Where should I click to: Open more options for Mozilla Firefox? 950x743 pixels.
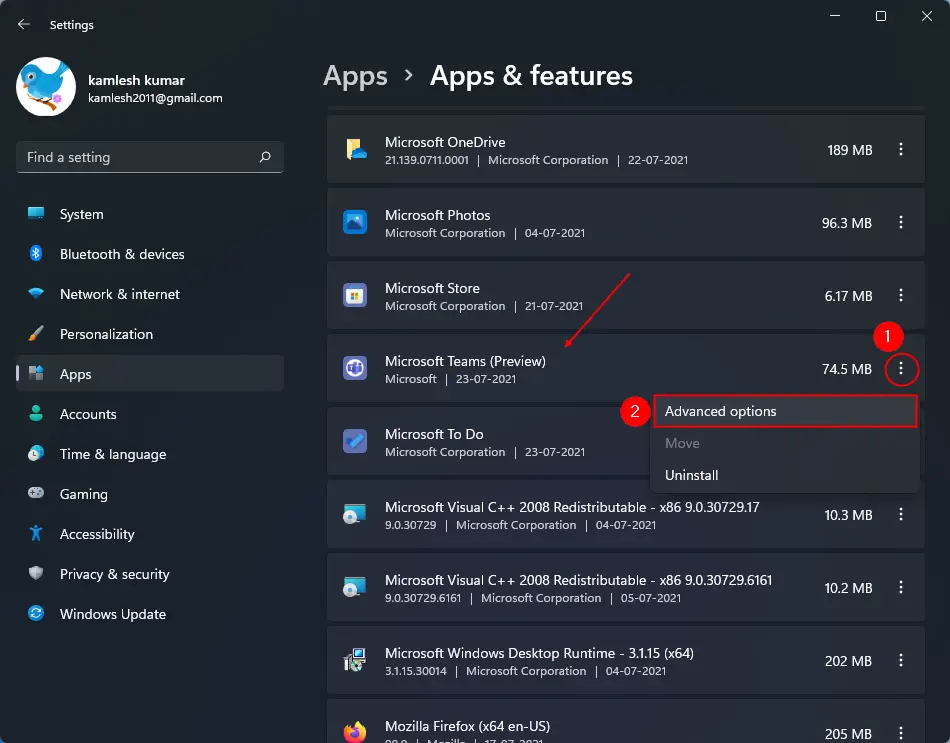901,733
